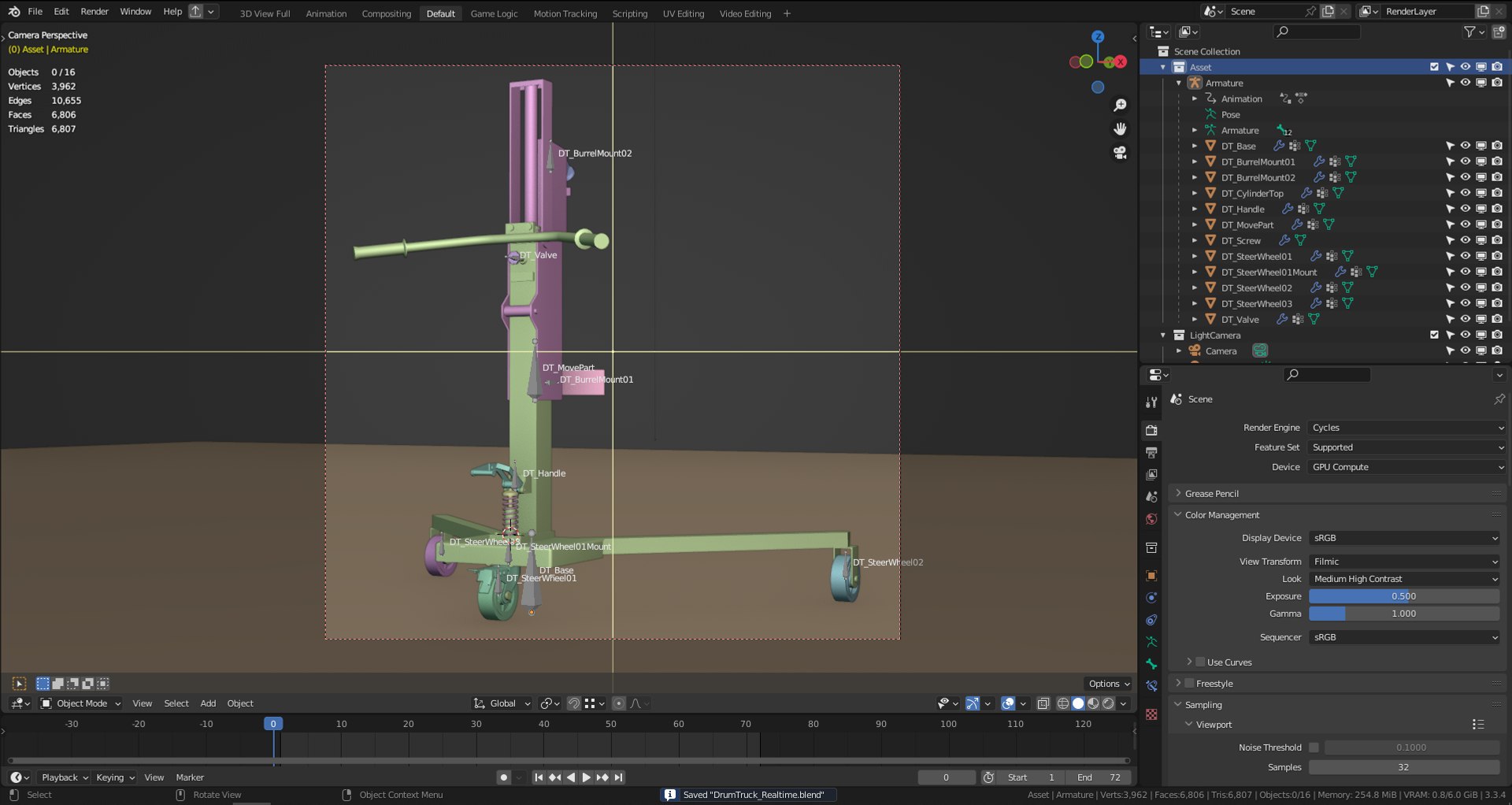Open the timeline Keying popover

(115, 777)
